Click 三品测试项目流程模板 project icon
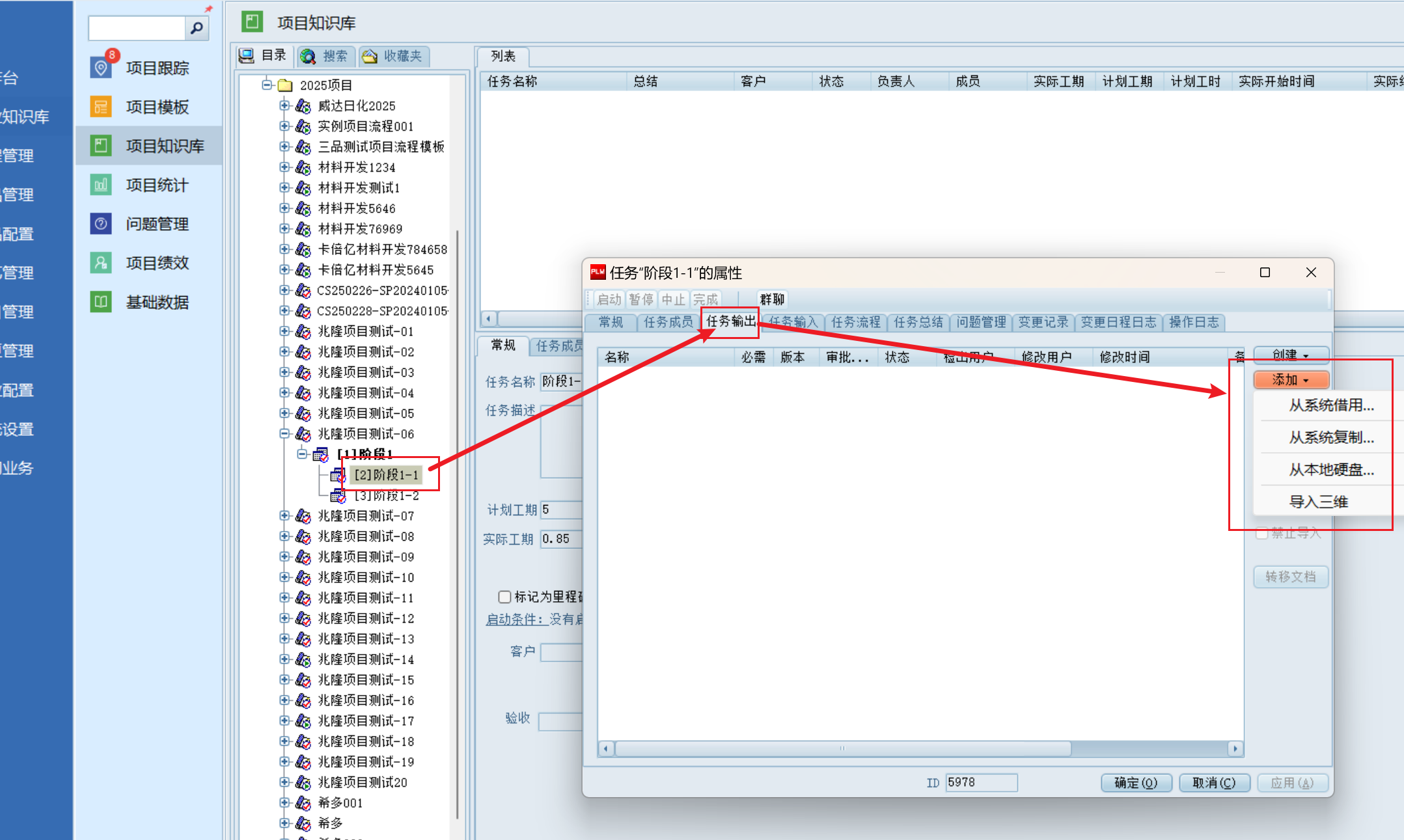1404x840 pixels. (303, 146)
